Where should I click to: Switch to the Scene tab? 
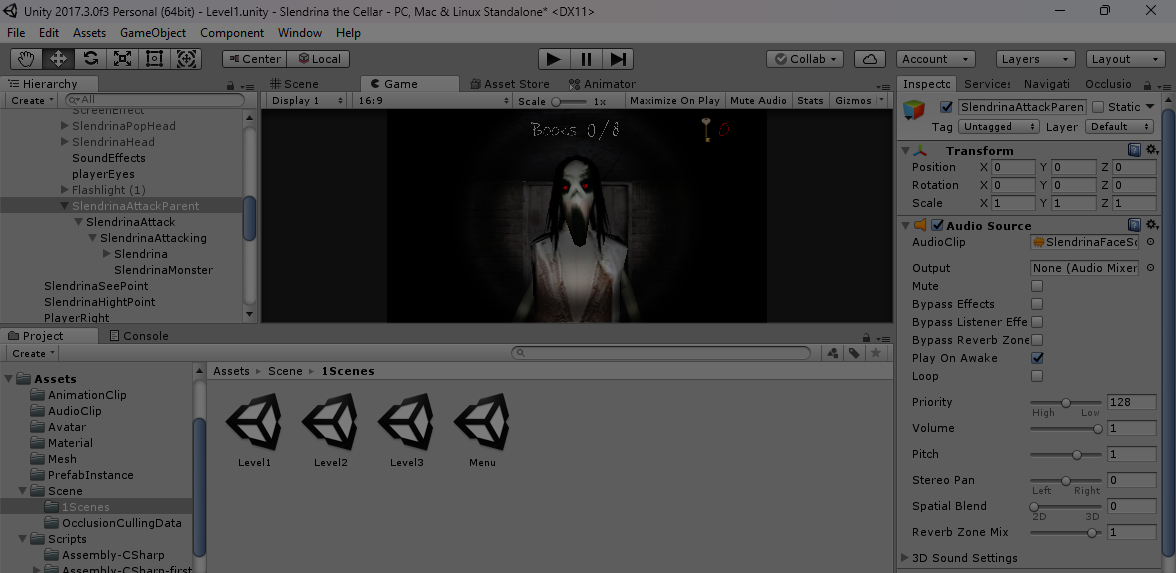(x=294, y=84)
